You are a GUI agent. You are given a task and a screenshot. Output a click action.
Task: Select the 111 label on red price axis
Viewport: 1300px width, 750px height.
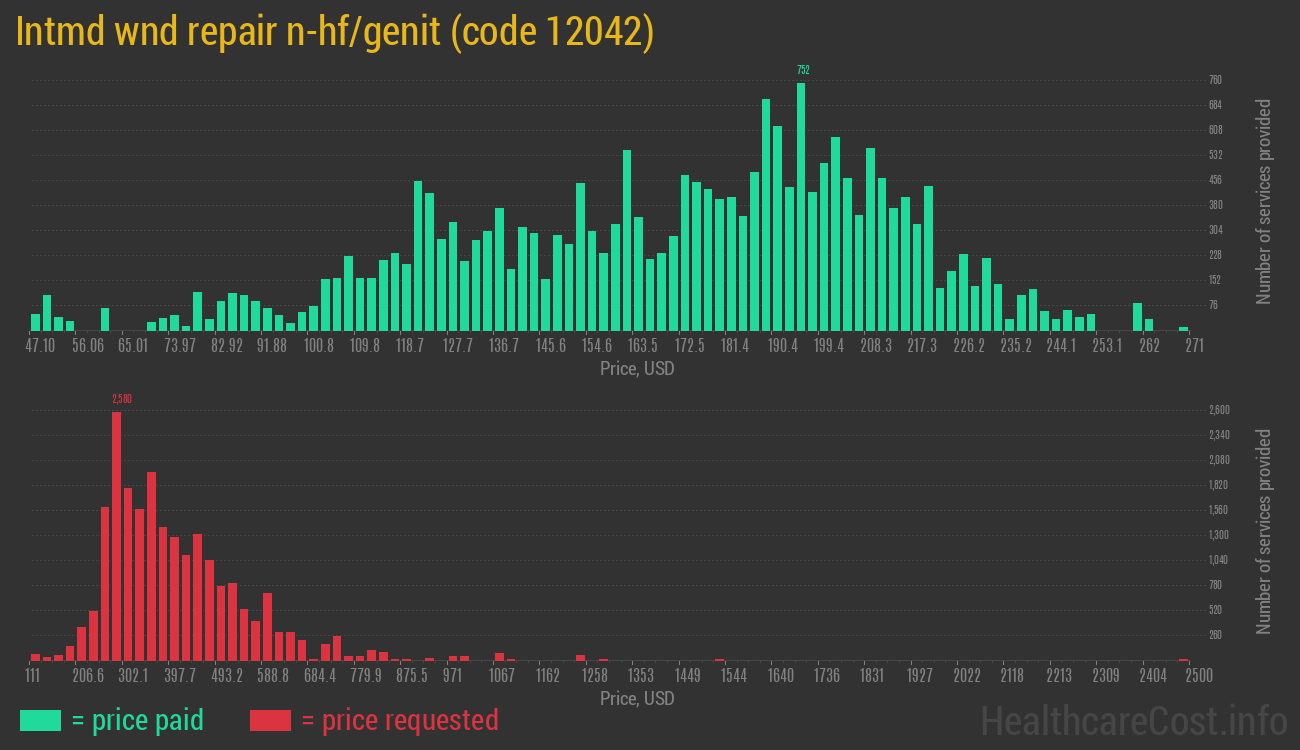(x=34, y=675)
